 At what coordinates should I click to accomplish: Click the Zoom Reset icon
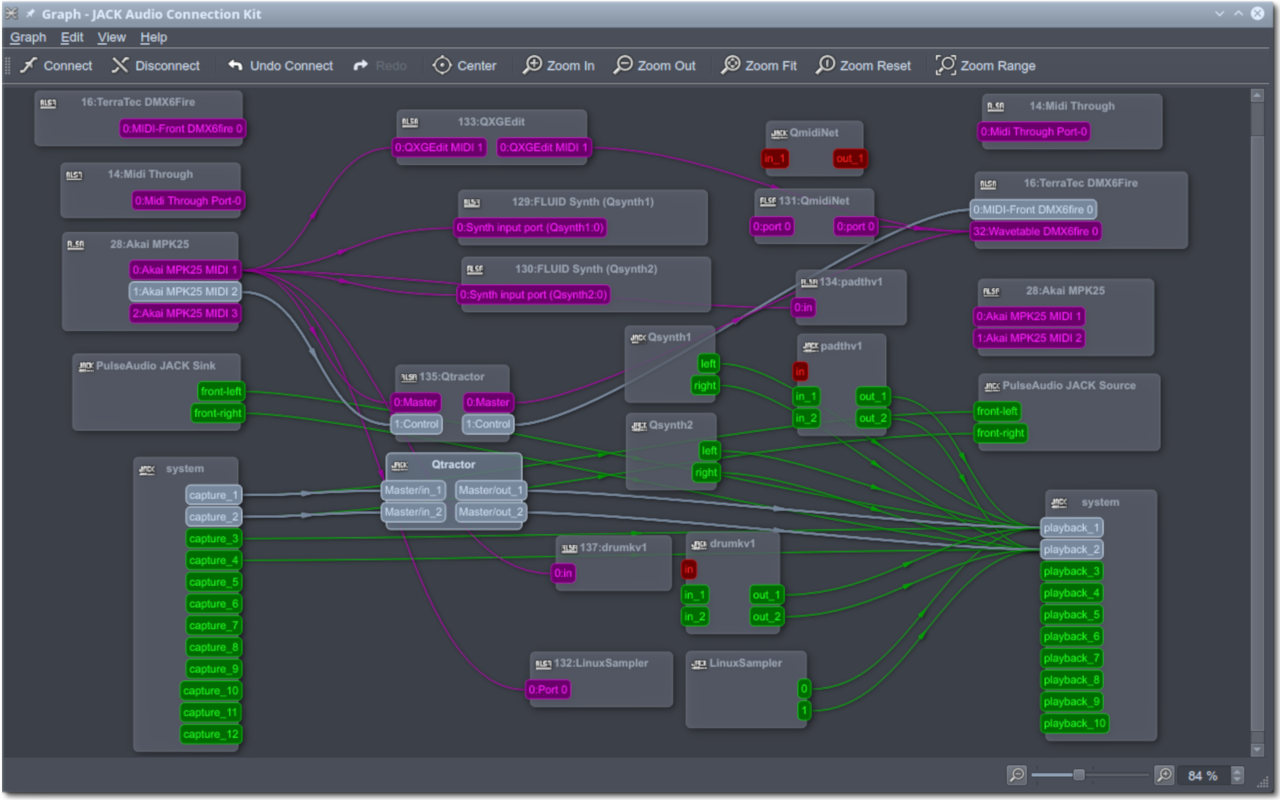pos(825,65)
